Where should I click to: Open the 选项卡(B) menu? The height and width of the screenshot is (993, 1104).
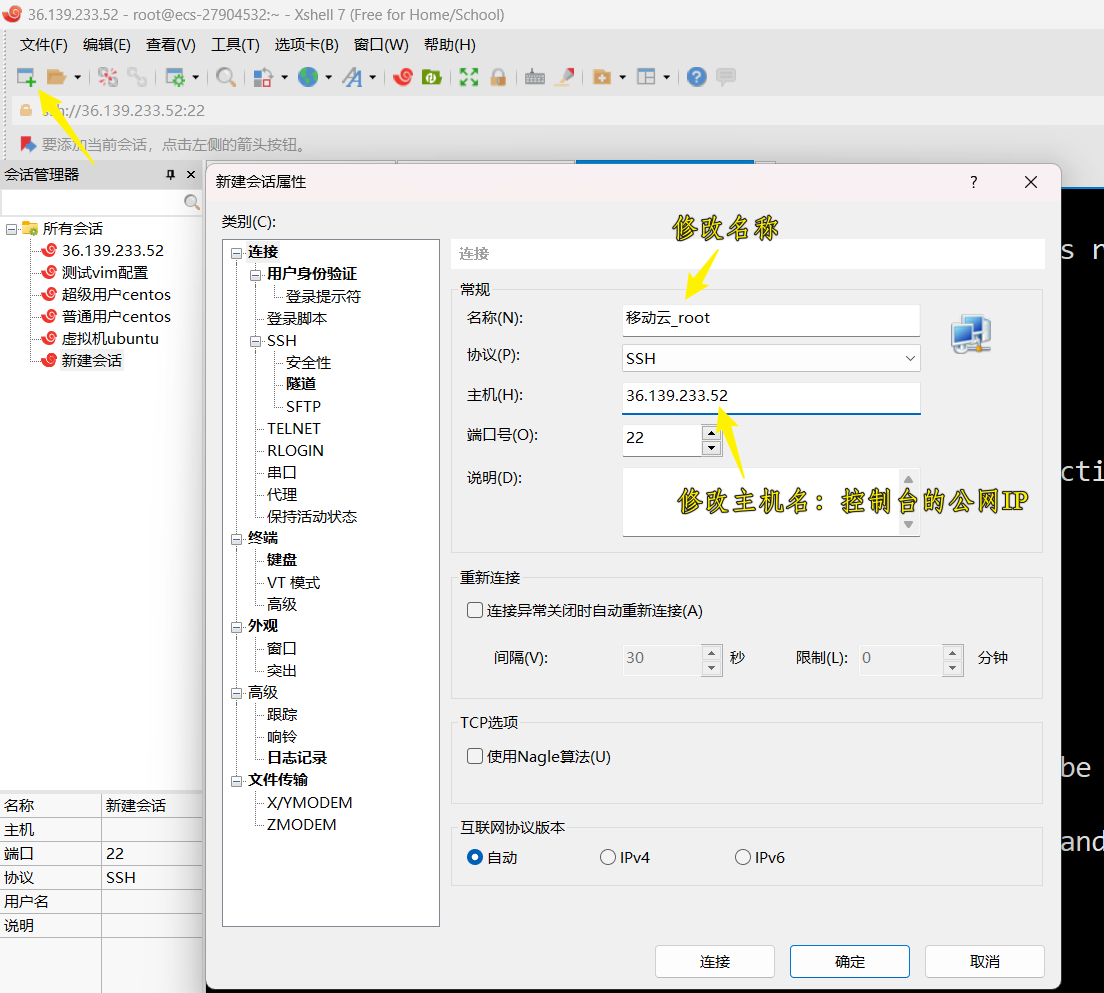(x=306, y=45)
